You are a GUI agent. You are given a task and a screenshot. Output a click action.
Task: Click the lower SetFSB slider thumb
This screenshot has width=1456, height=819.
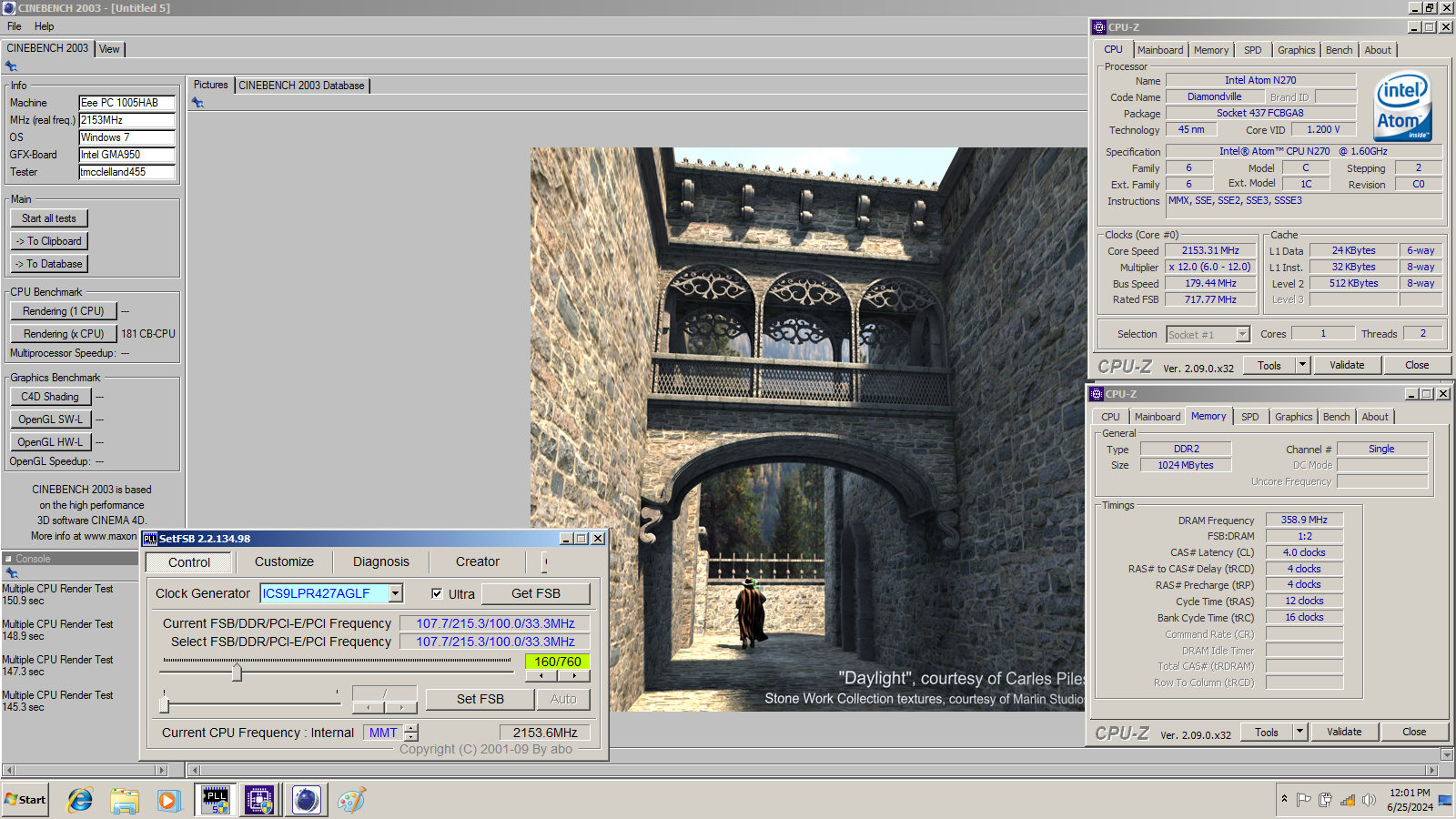click(x=165, y=703)
